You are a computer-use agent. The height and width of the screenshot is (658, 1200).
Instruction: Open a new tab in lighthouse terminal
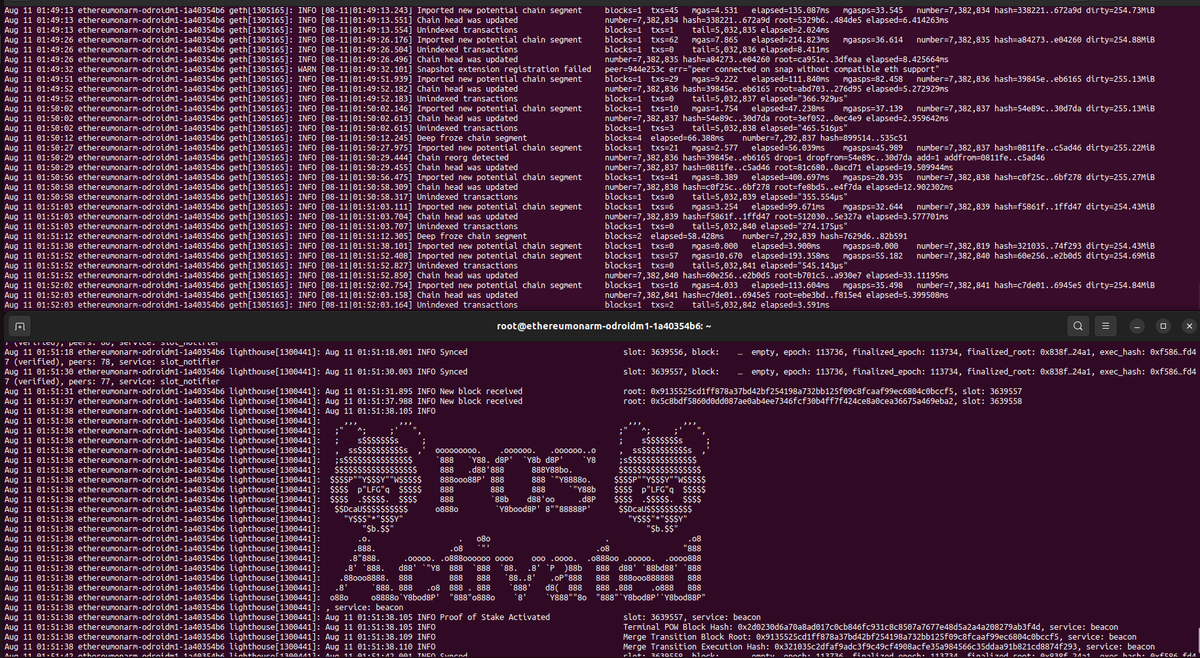[x=19, y=326]
